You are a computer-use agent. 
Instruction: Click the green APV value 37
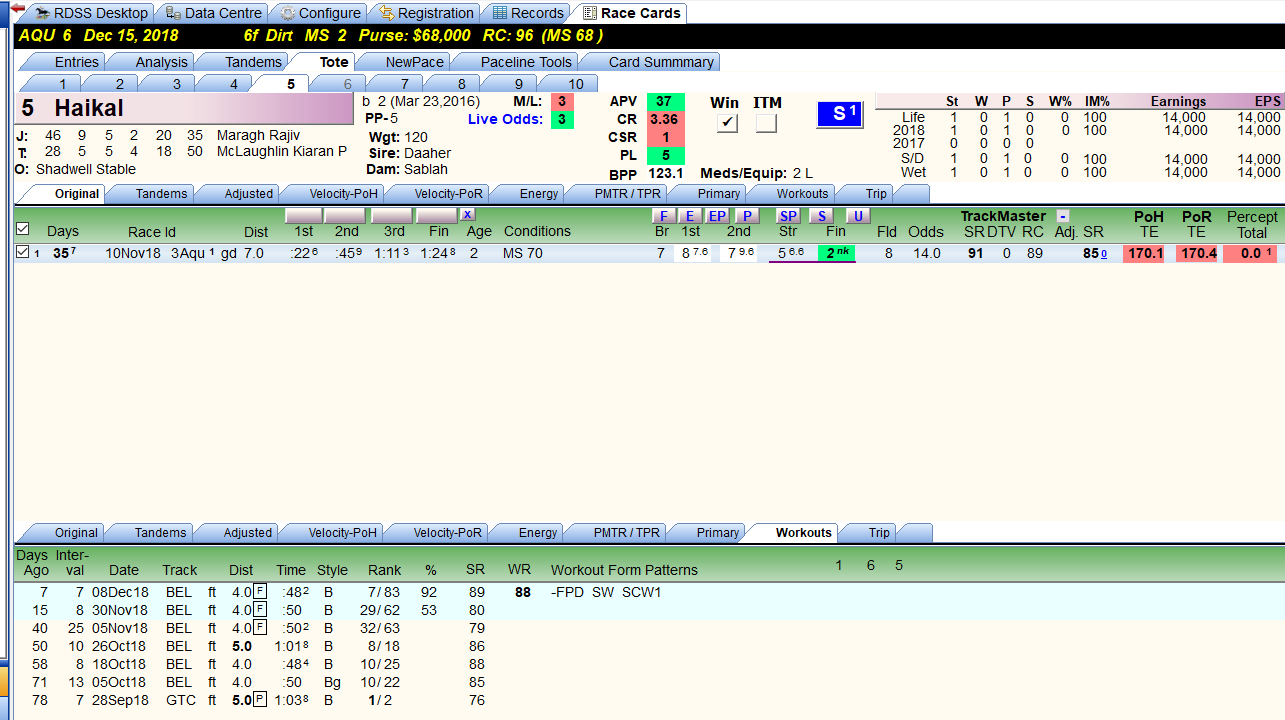pos(665,102)
